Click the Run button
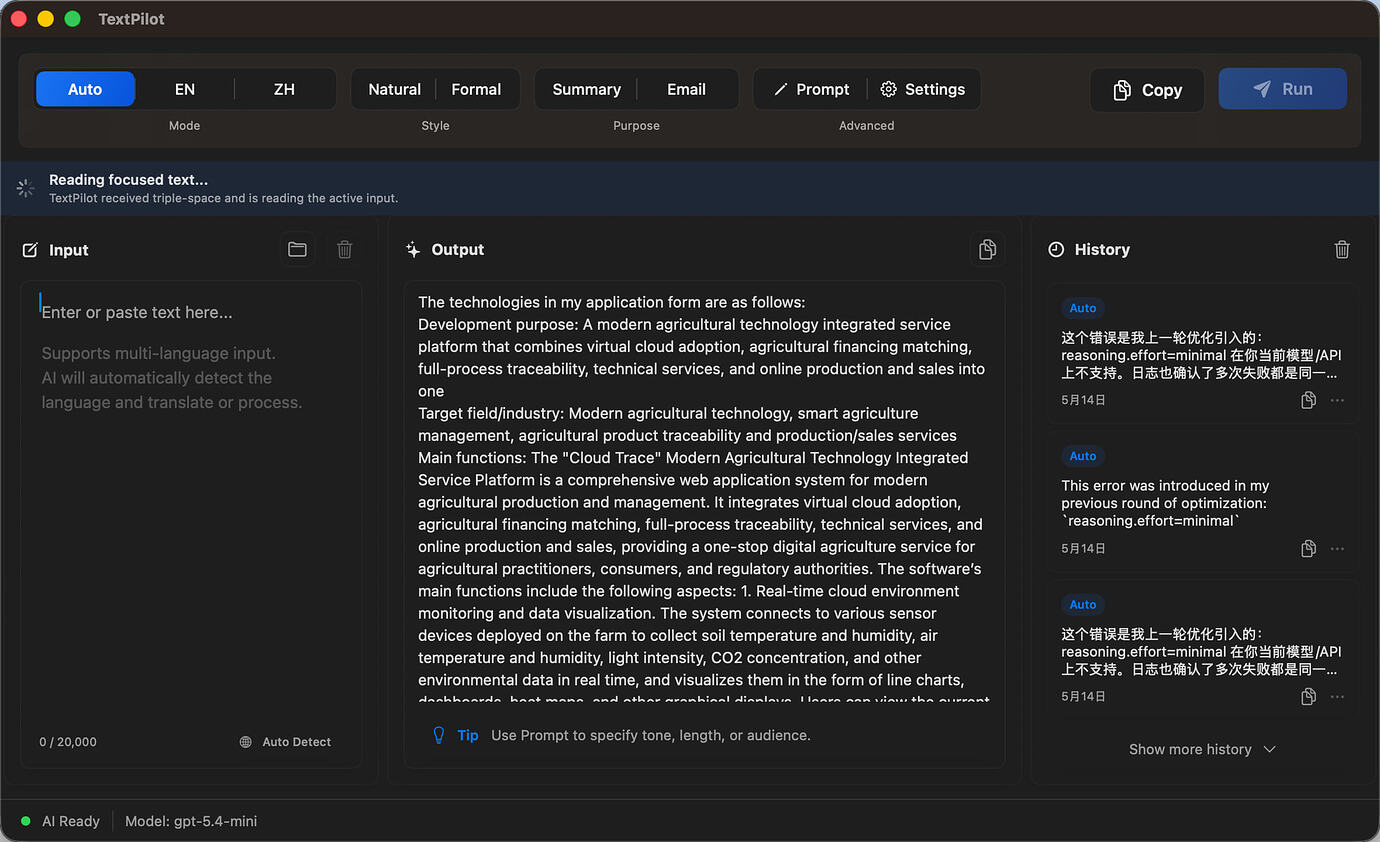Image resolution: width=1380 pixels, height=842 pixels. pos(1282,89)
